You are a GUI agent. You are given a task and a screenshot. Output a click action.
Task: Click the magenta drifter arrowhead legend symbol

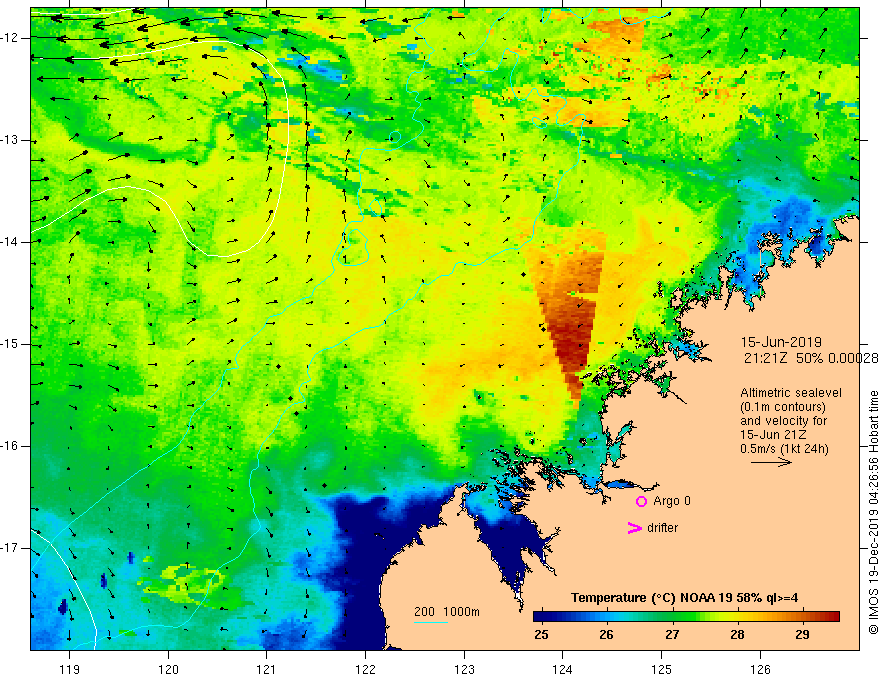(634, 528)
